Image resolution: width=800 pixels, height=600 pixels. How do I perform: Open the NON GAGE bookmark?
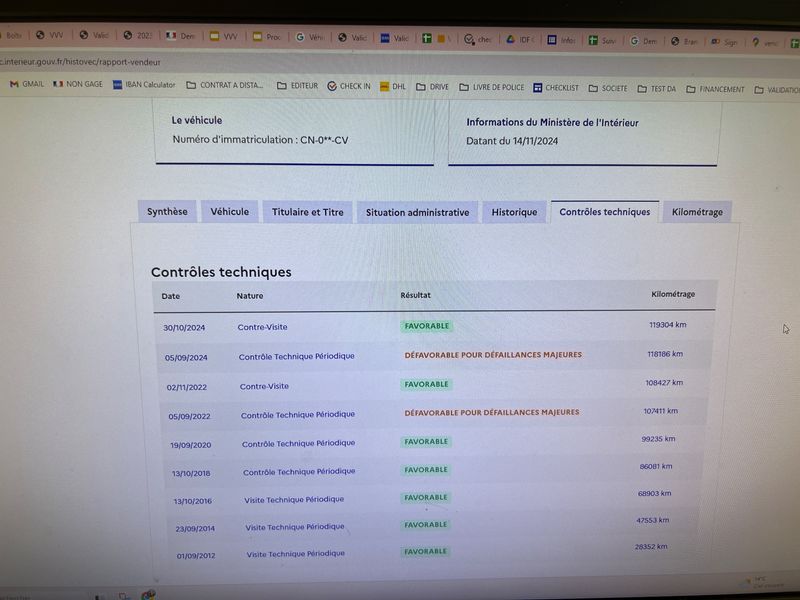pos(78,84)
